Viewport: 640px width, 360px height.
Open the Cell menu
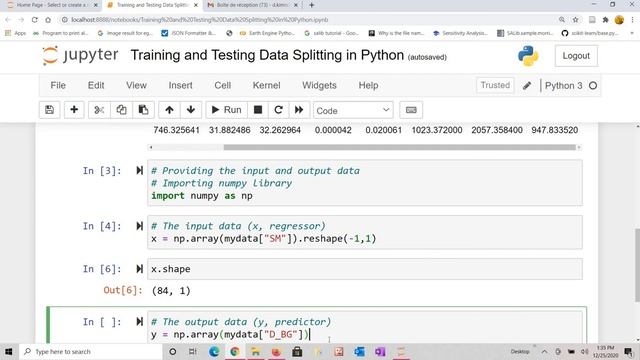[223, 85]
